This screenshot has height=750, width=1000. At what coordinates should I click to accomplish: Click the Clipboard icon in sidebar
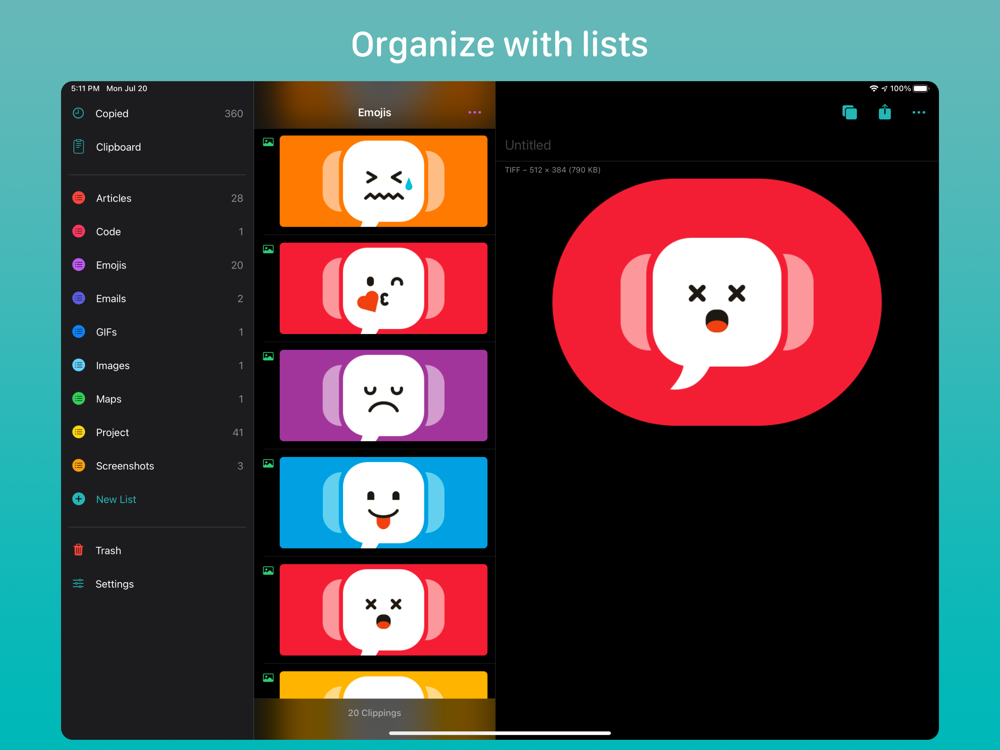[78, 147]
